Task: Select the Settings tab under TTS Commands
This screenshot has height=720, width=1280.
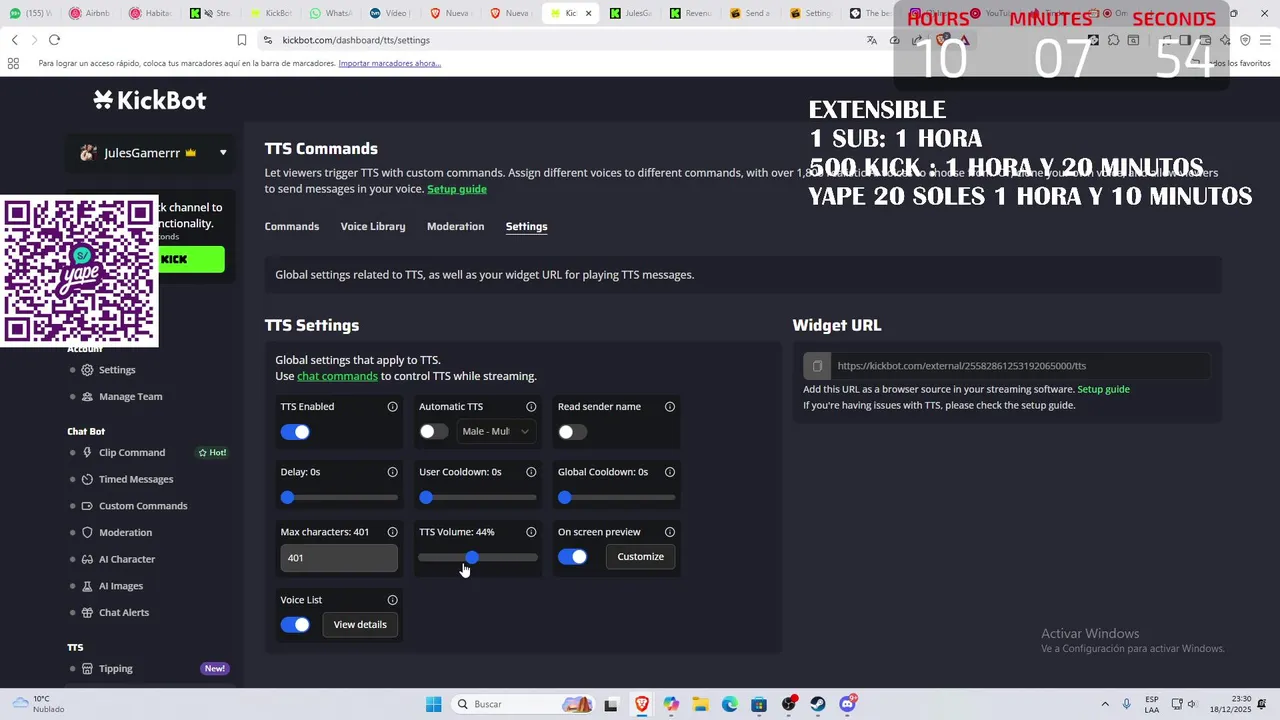Action: [526, 226]
